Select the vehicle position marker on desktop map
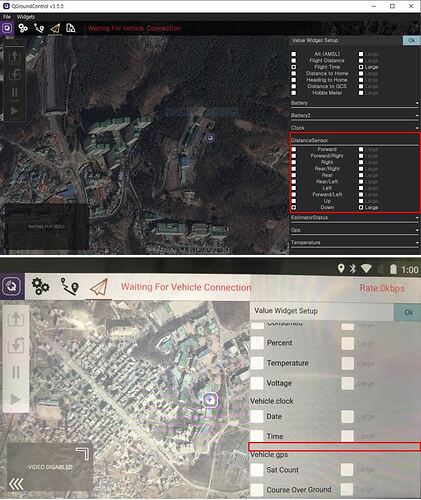The height and width of the screenshot is (500, 421). click(210, 137)
